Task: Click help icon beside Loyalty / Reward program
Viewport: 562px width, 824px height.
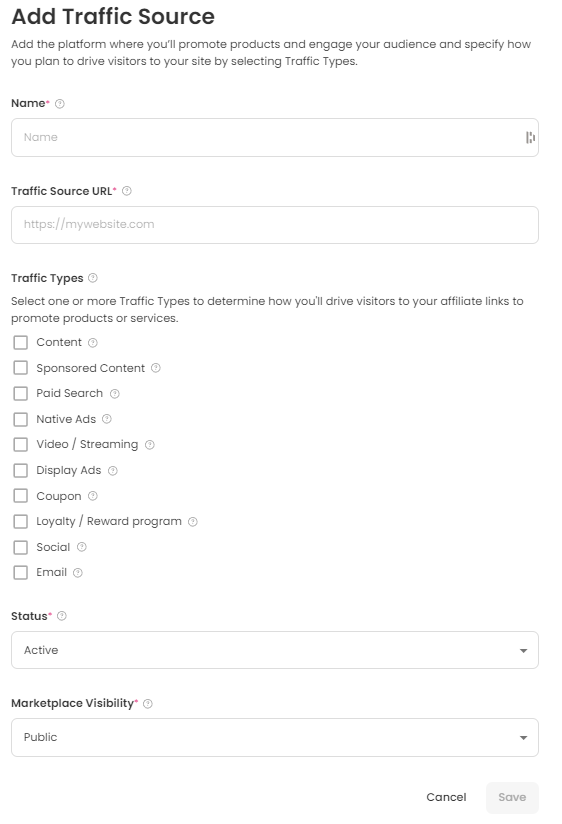Action: [193, 522]
